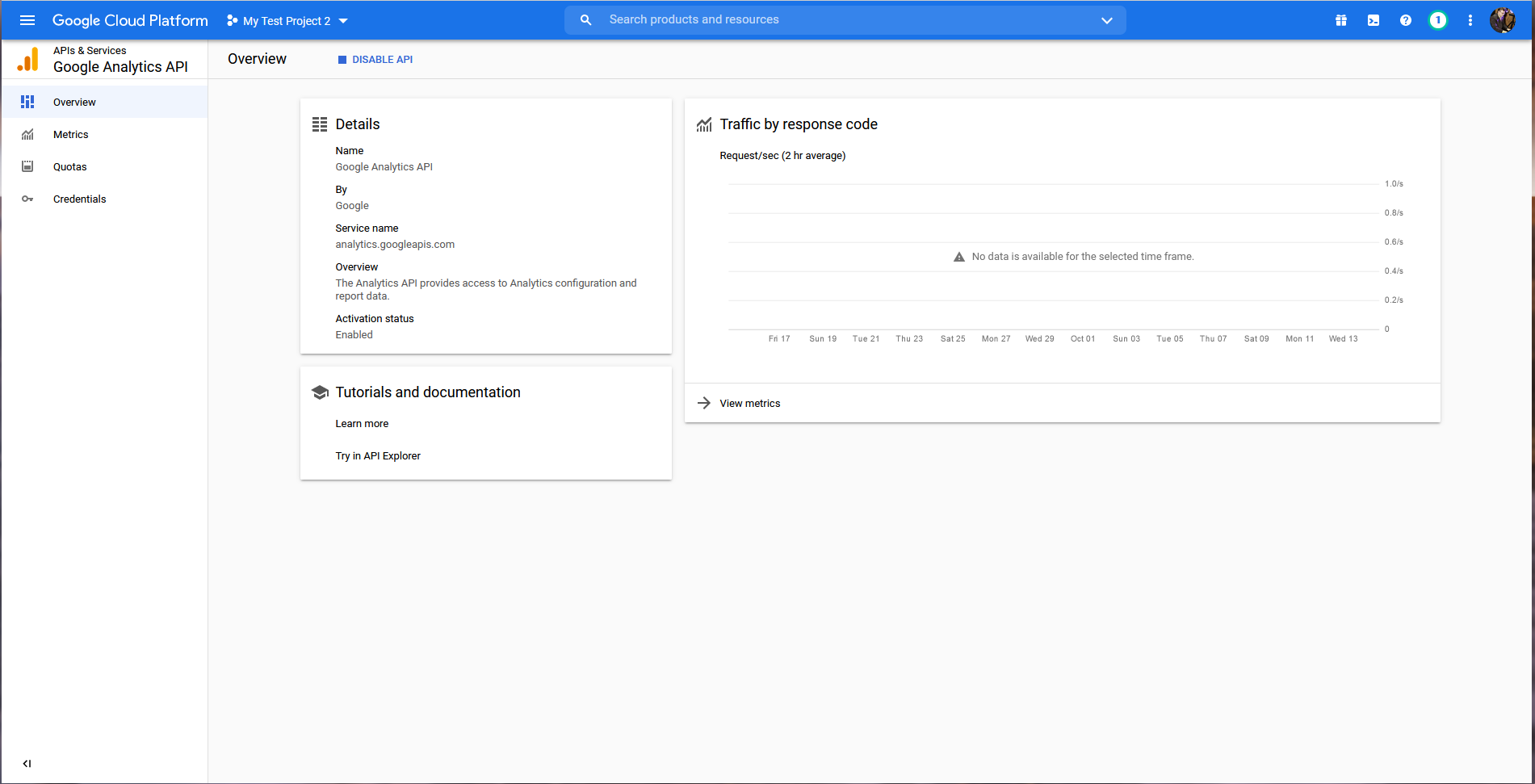Viewport: 1535px width, 784px height.
Task: Open the hamburger navigation menu
Action: pos(27,20)
